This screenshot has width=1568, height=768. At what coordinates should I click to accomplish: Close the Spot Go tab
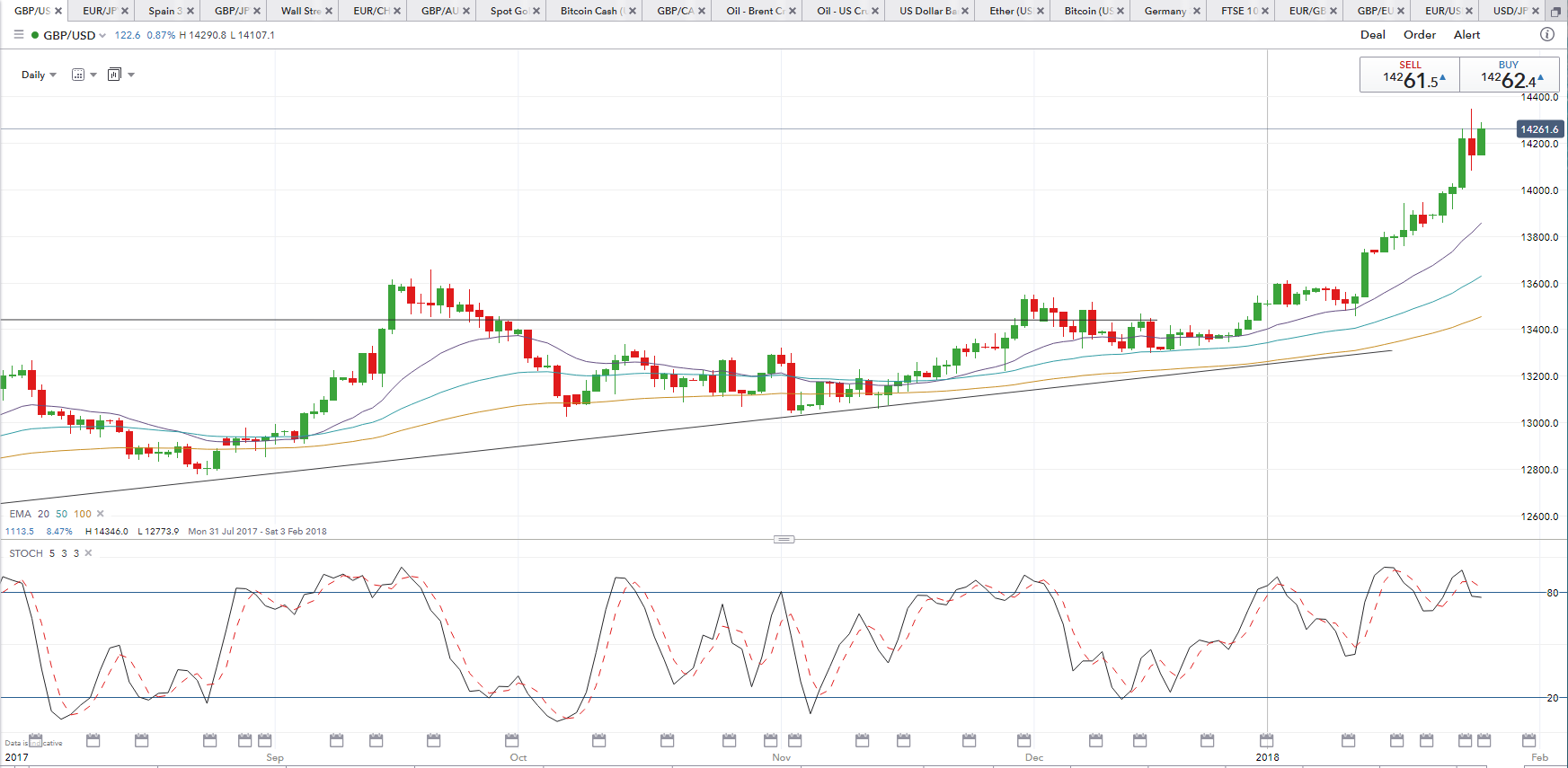(x=536, y=11)
